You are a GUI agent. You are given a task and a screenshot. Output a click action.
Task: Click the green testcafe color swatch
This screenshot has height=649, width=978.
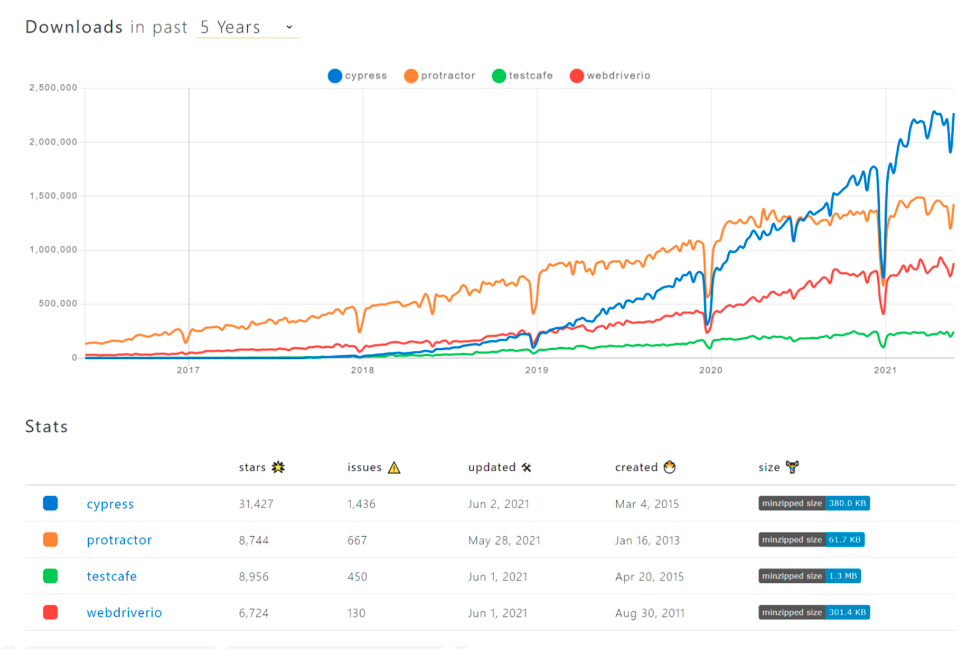51,575
